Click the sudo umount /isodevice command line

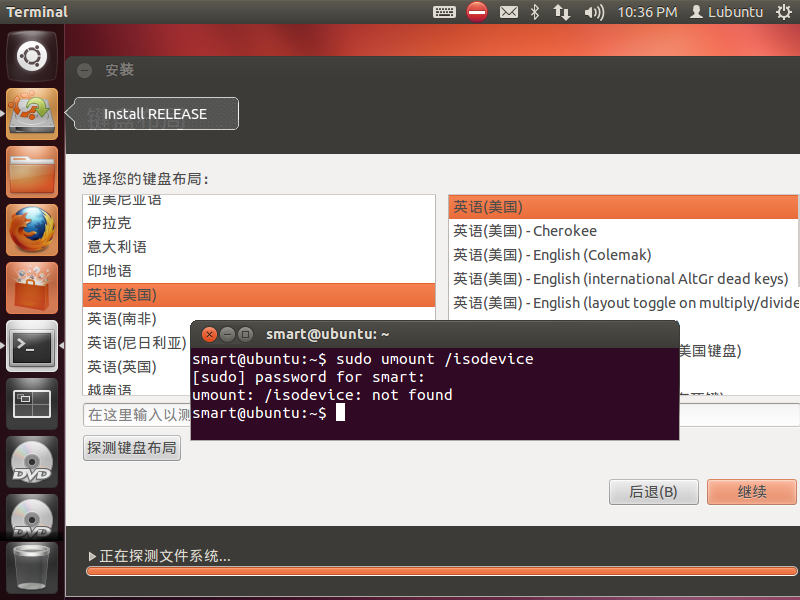tap(363, 359)
